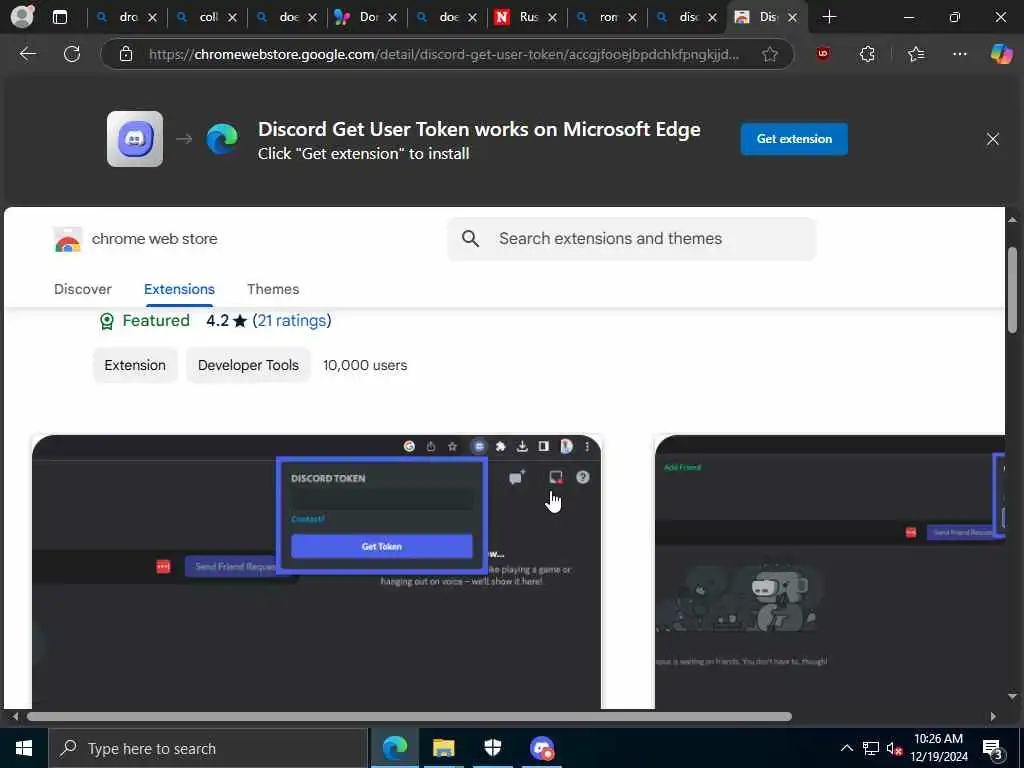This screenshot has width=1024, height=768.
Task: Click the Windows taskbar search box
Action: coord(208,748)
